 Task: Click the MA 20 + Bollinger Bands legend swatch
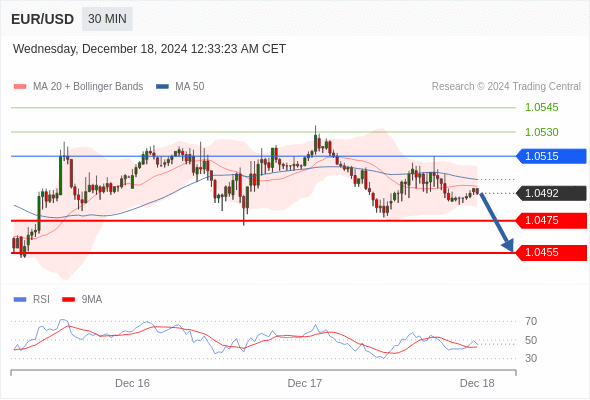point(20,87)
